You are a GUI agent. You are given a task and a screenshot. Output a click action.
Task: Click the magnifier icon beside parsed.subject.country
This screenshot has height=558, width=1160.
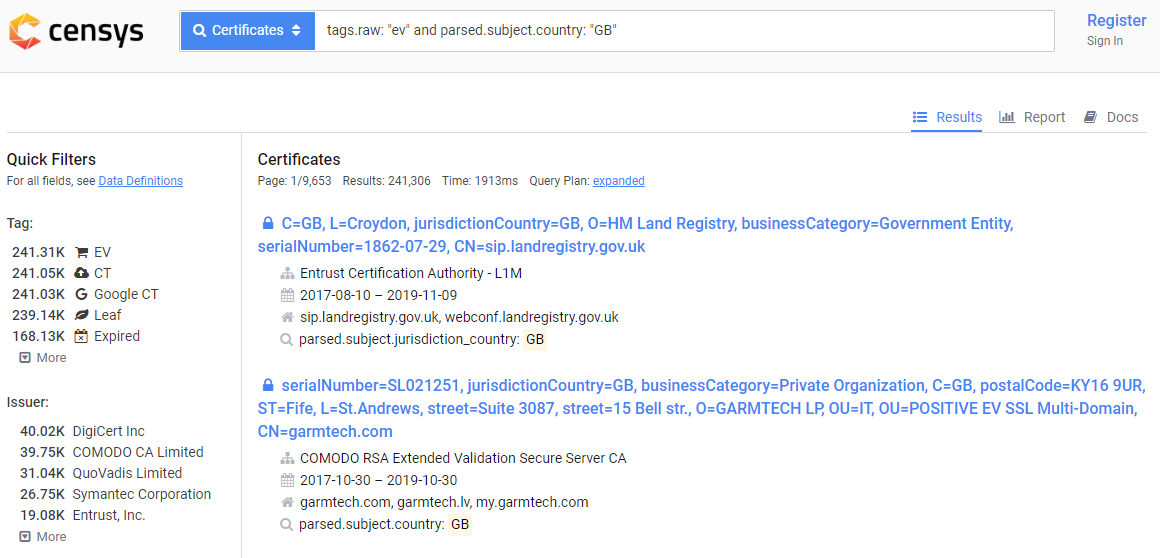pyautogui.click(x=286, y=525)
